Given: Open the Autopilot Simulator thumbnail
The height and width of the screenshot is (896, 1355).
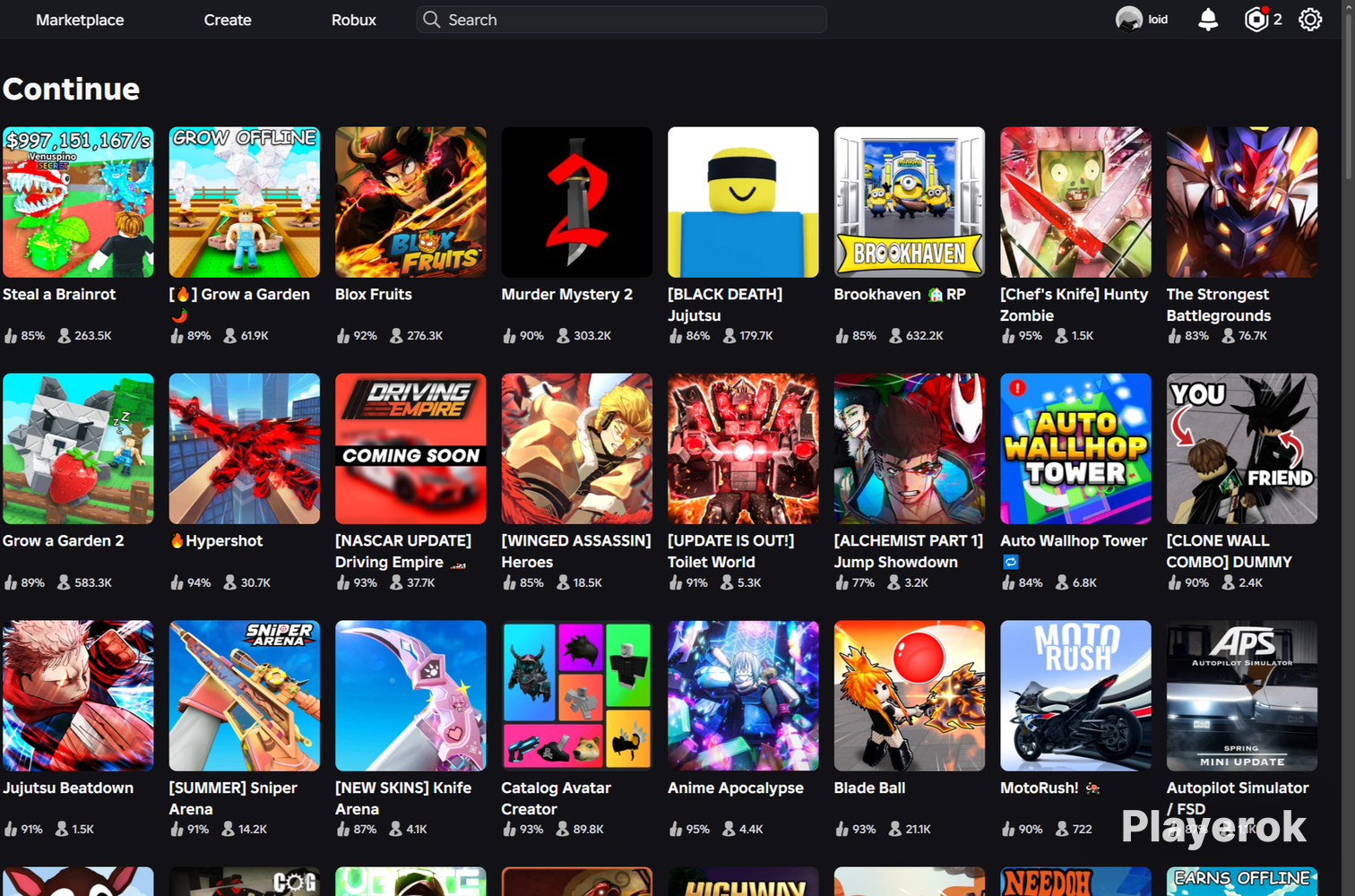Looking at the screenshot, I should click(x=1242, y=695).
